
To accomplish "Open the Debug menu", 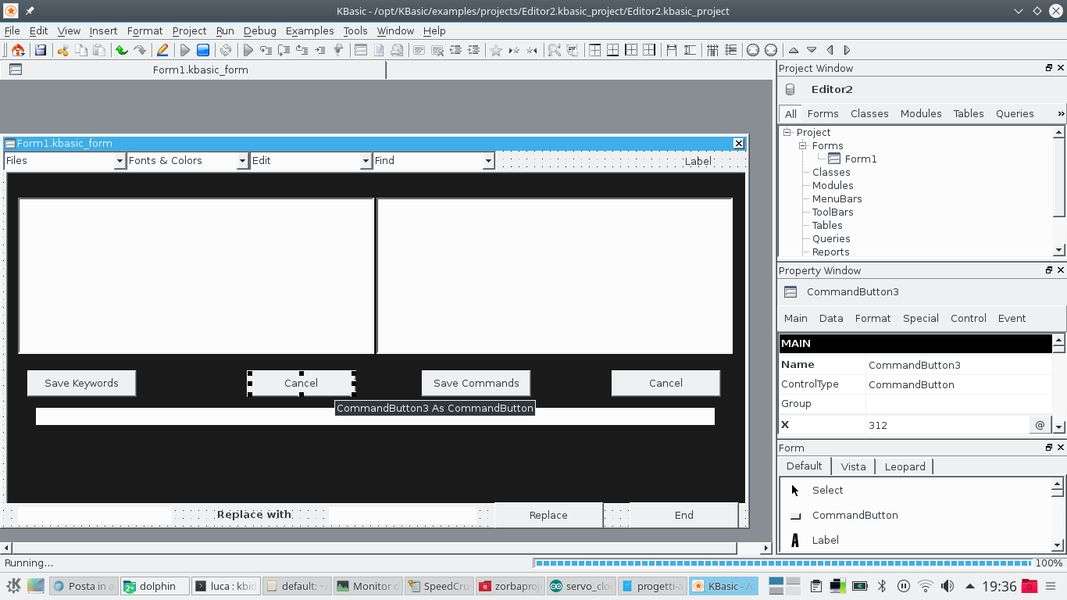I will (259, 31).
